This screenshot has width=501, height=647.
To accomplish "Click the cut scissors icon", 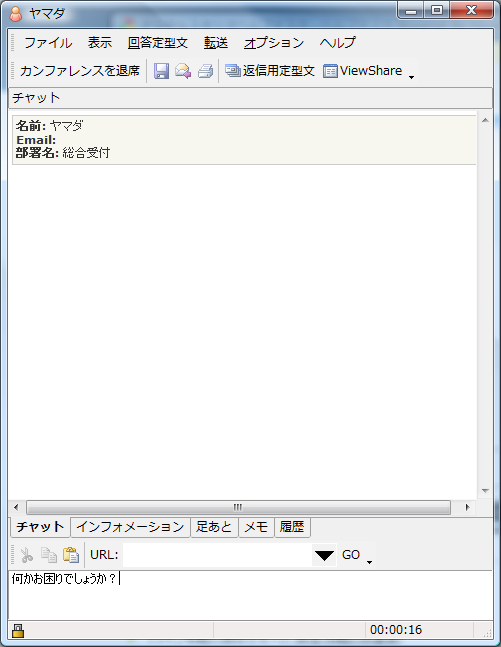I will (27, 555).
